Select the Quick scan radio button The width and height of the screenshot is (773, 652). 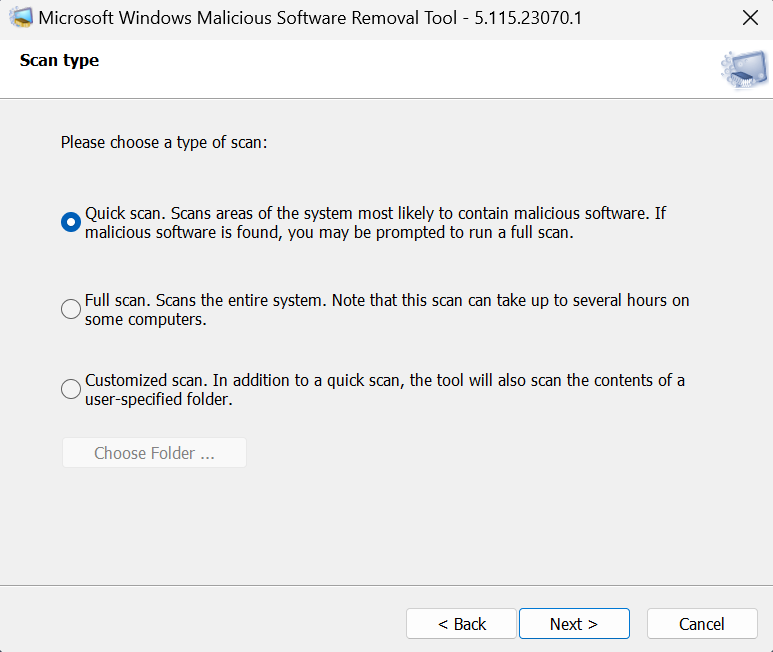[x=71, y=222]
